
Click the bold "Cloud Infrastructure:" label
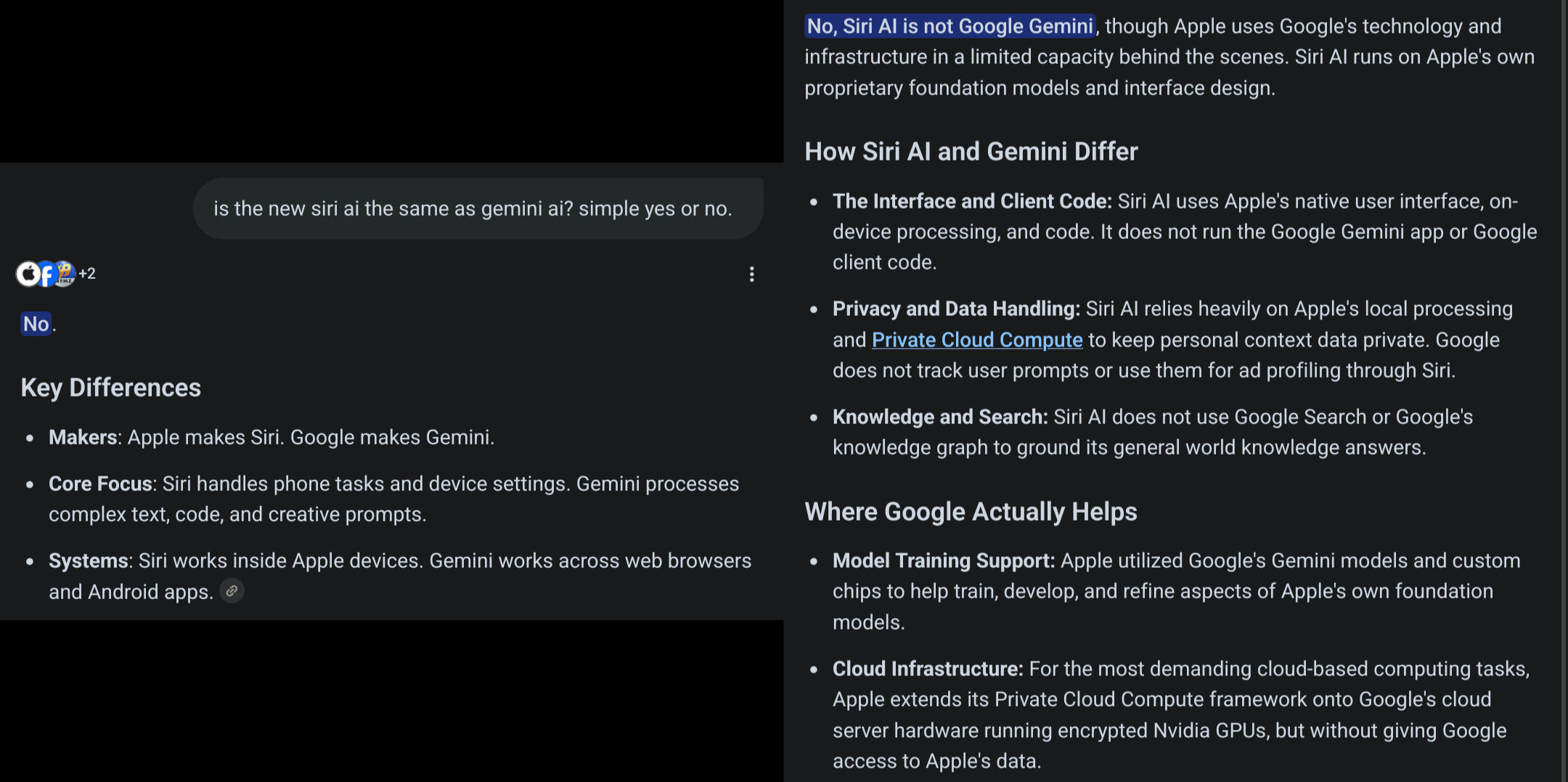click(x=928, y=669)
